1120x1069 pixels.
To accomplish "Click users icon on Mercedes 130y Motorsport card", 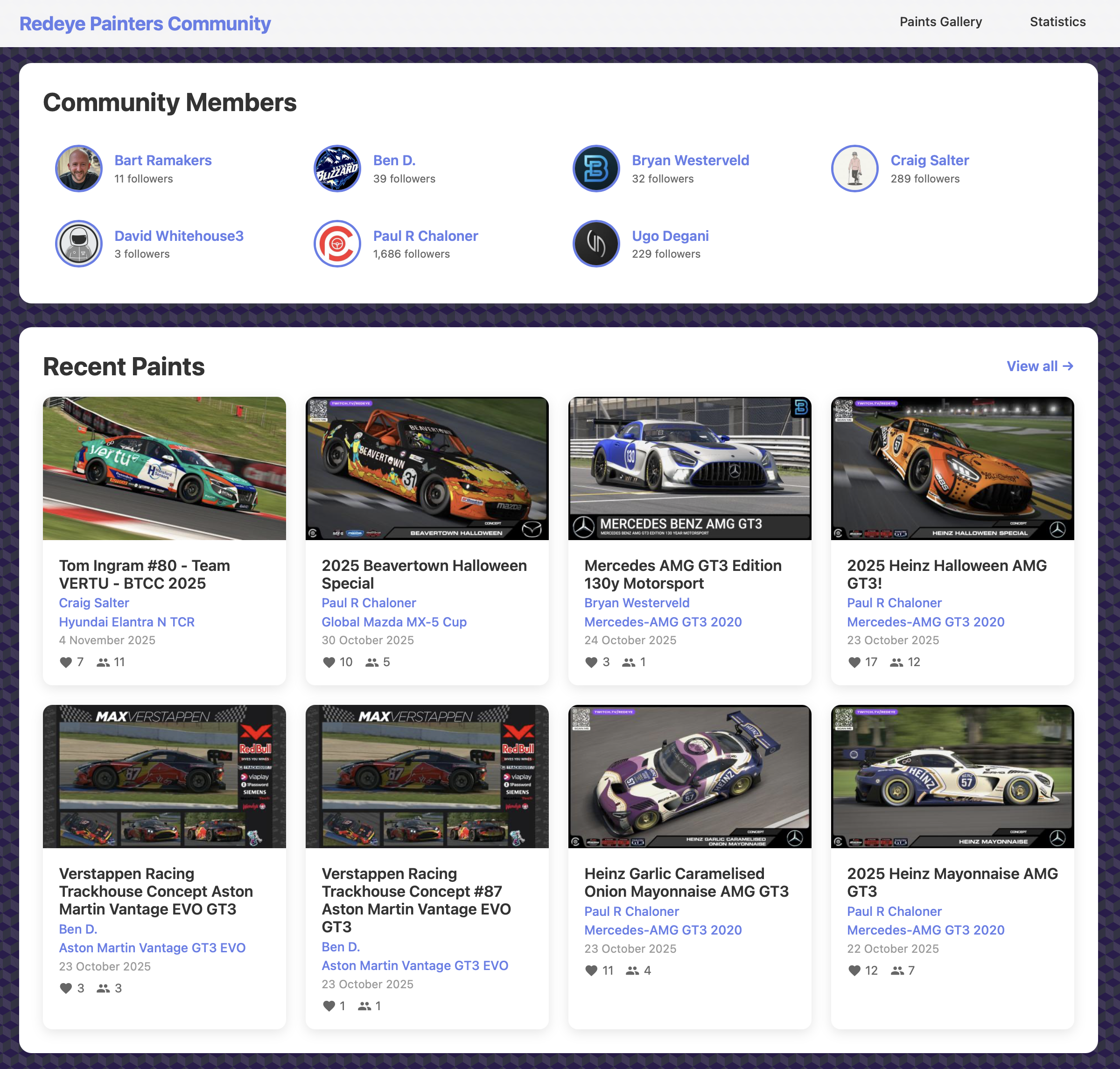I will [x=628, y=662].
